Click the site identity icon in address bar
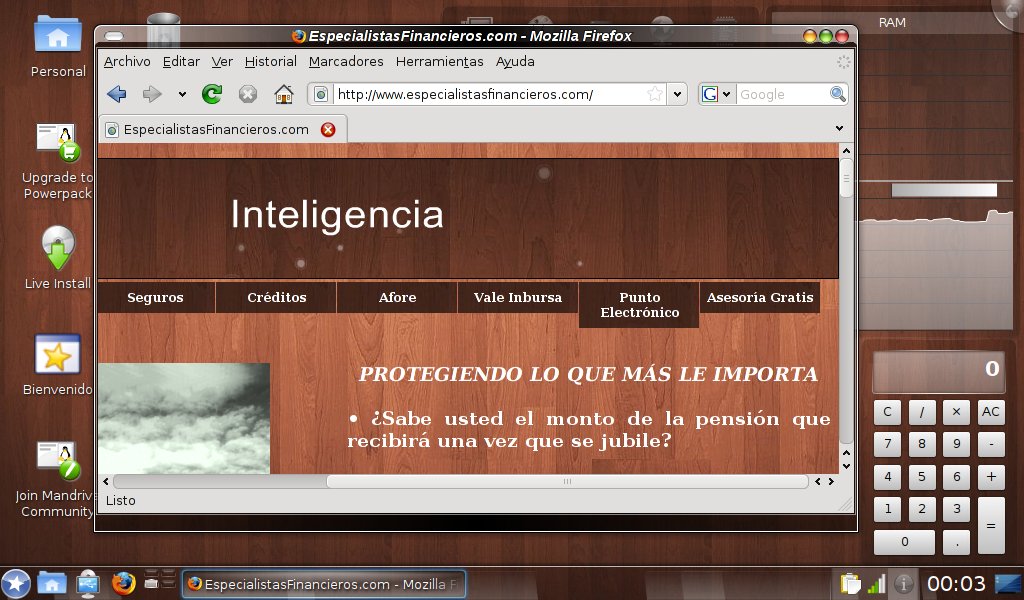The image size is (1024, 600). tap(321, 95)
